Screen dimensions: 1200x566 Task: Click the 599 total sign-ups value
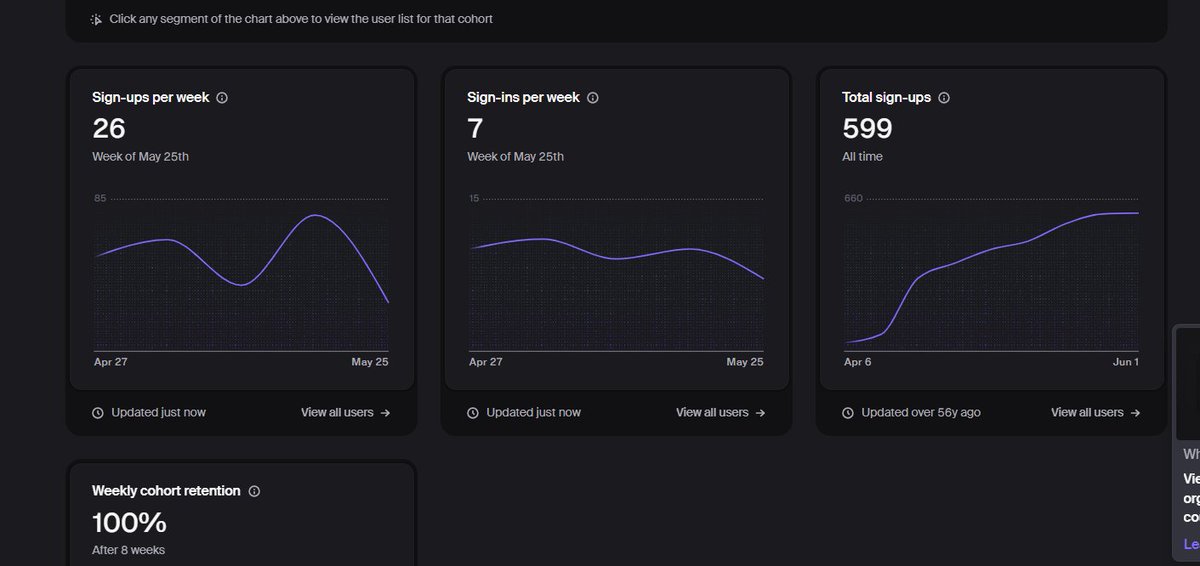[x=867, y=128]
